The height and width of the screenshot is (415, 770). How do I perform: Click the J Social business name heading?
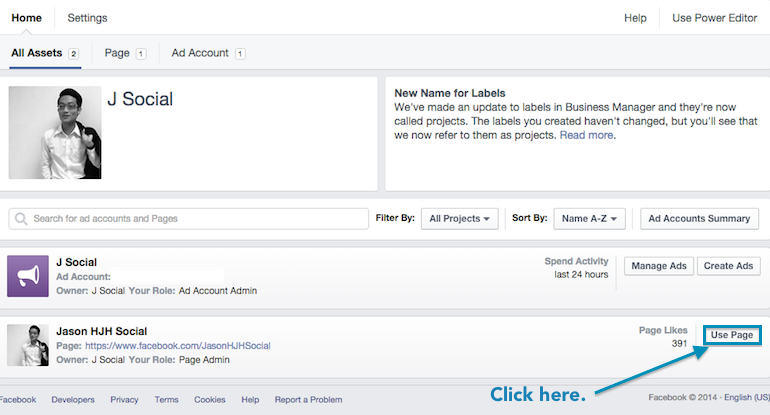(140, 99)
